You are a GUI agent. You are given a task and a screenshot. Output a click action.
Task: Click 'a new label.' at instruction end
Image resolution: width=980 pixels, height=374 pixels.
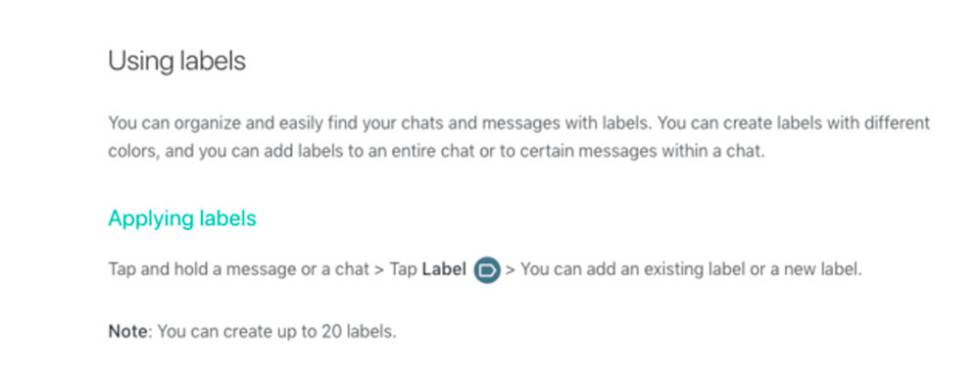coord(826,270)
